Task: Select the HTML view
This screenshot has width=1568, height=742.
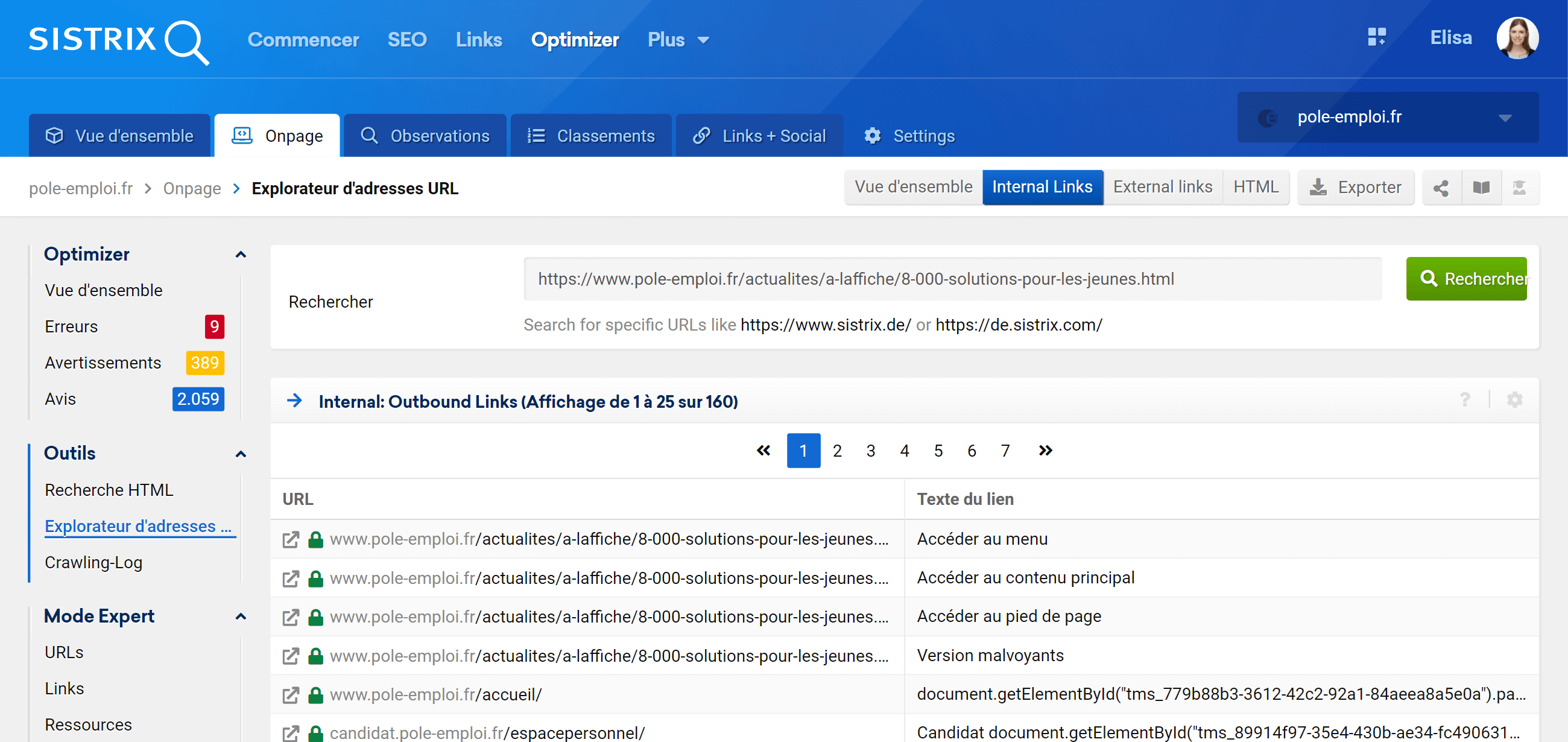Action: point(1256,187)
